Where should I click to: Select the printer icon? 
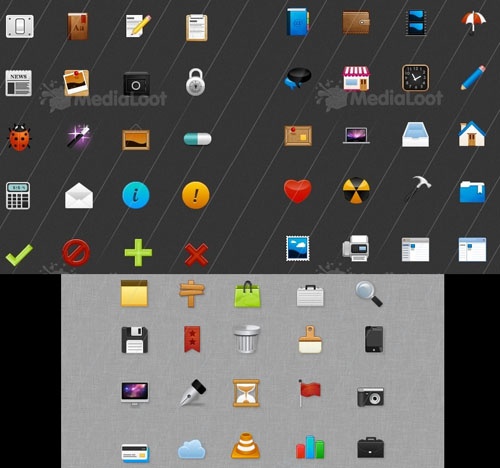pos(356,248)
